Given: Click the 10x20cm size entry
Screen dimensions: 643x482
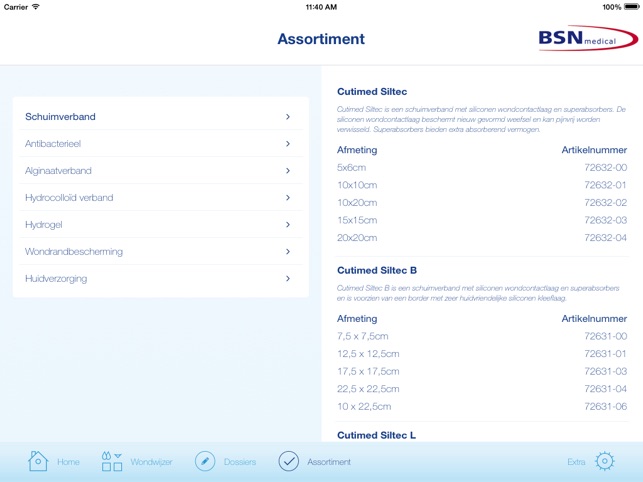Looking at the screenshot, I should 357,203.
